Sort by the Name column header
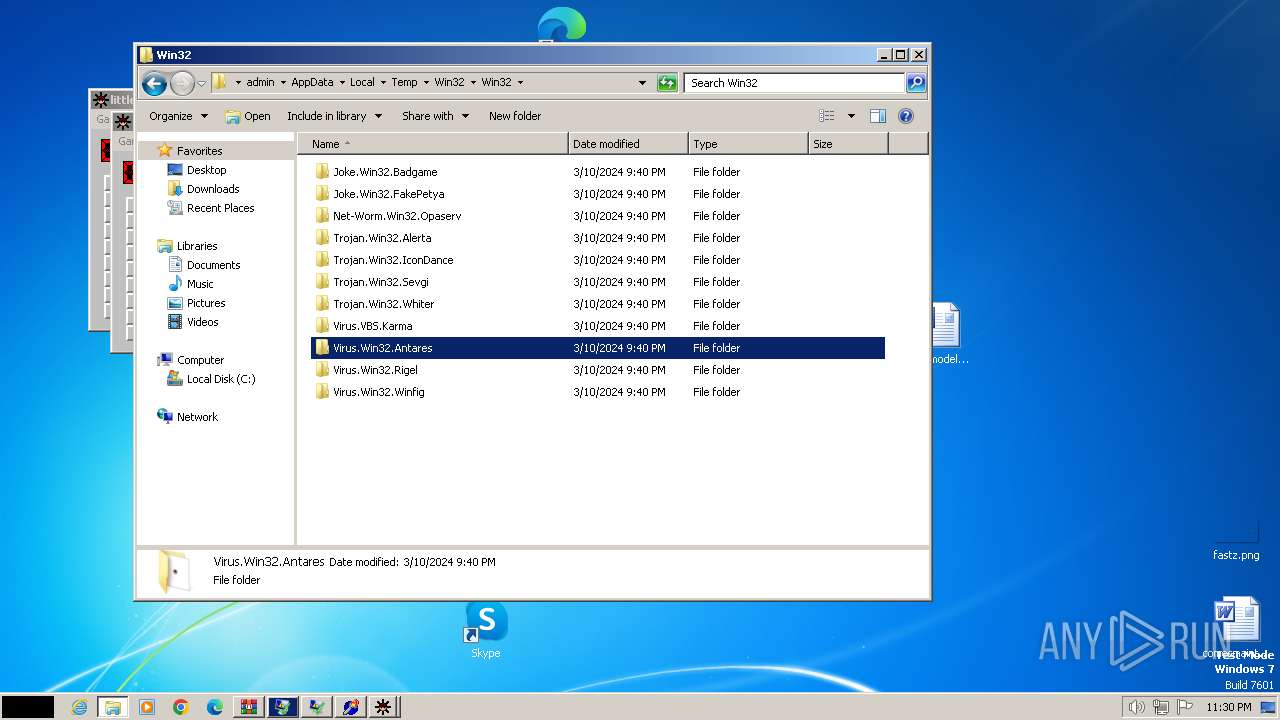The height and width of the screenshot is (720, 1280). click(433, 144)
